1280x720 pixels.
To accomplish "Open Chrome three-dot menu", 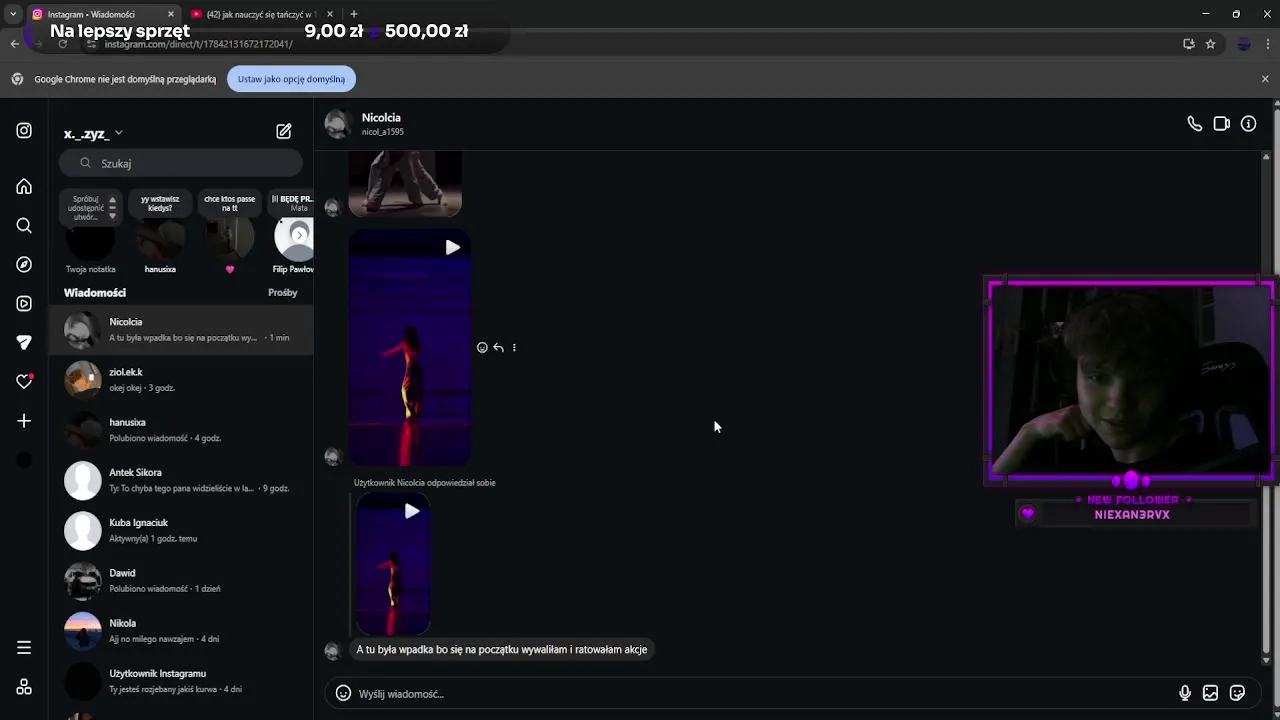I will pos(1267,44).
